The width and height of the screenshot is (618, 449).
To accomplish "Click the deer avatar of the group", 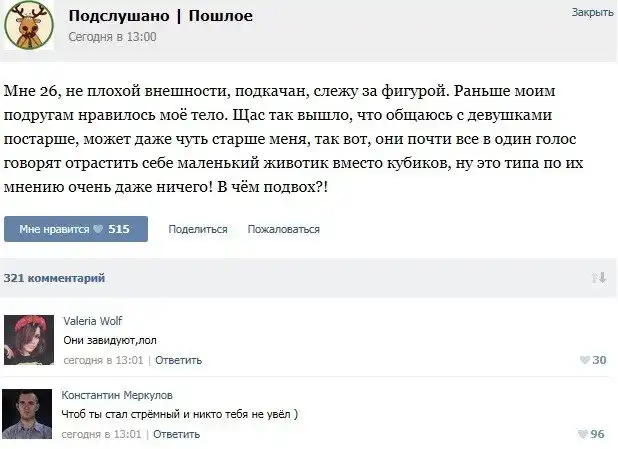I will [30, 26].
